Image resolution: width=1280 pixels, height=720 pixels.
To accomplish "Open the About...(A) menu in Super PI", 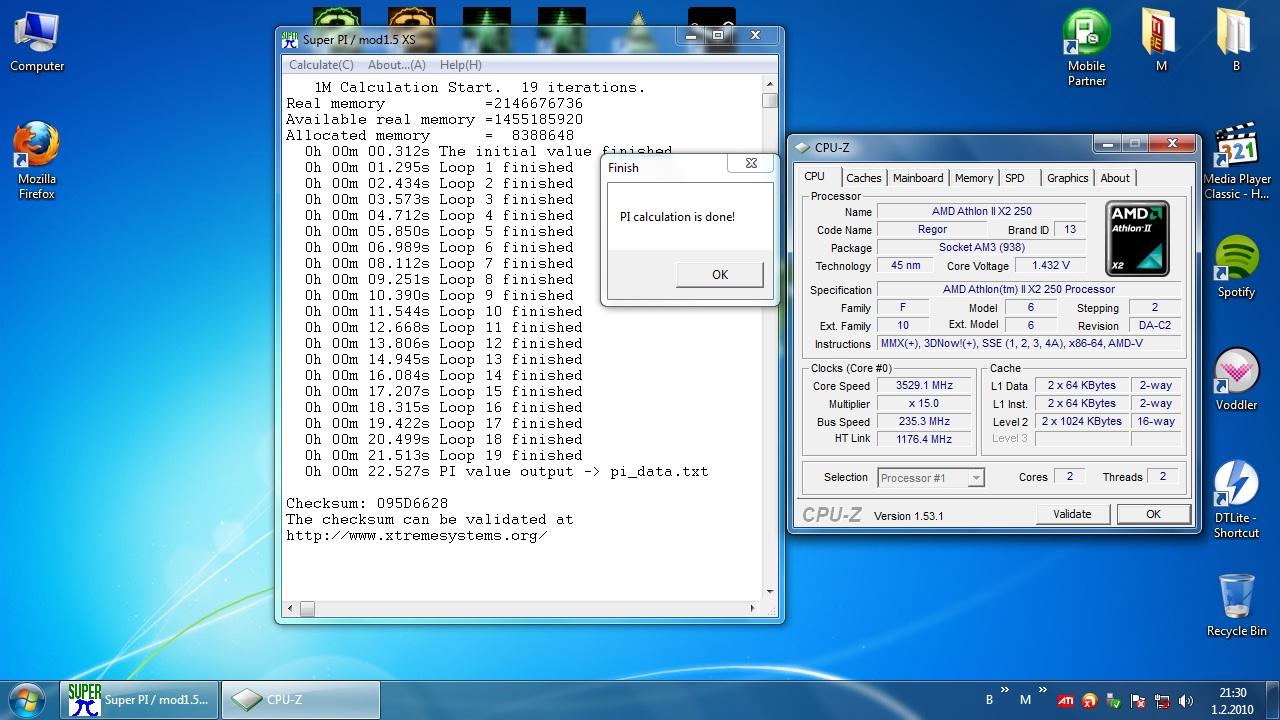I will click(x=396, y=65).
